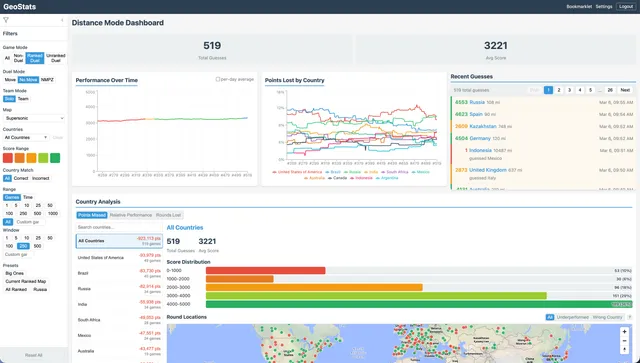Open the All Countries filter dropdown
Image resolution: width=640 pixels, height=363 pixels.
pos(26,138)
